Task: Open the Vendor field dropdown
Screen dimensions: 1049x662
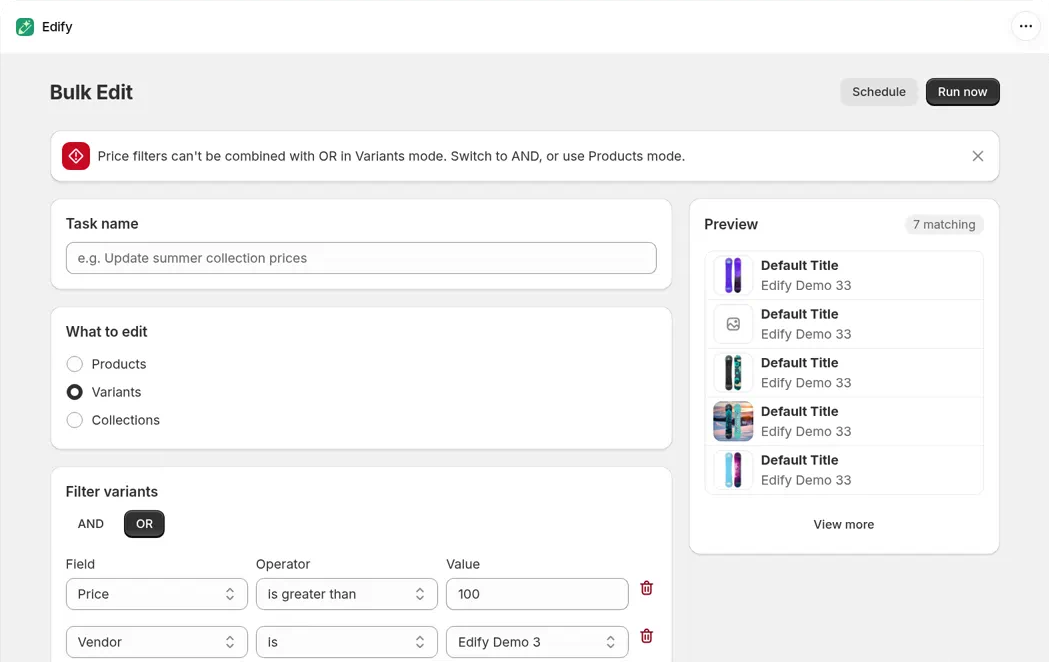Action: click(x=157, y=642)
